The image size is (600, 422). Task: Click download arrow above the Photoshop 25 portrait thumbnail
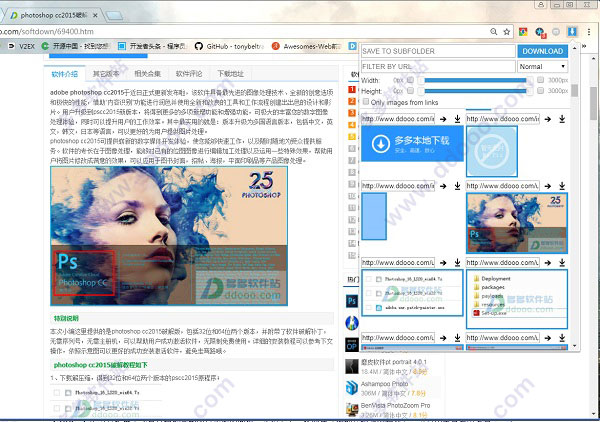coord(562,186)
